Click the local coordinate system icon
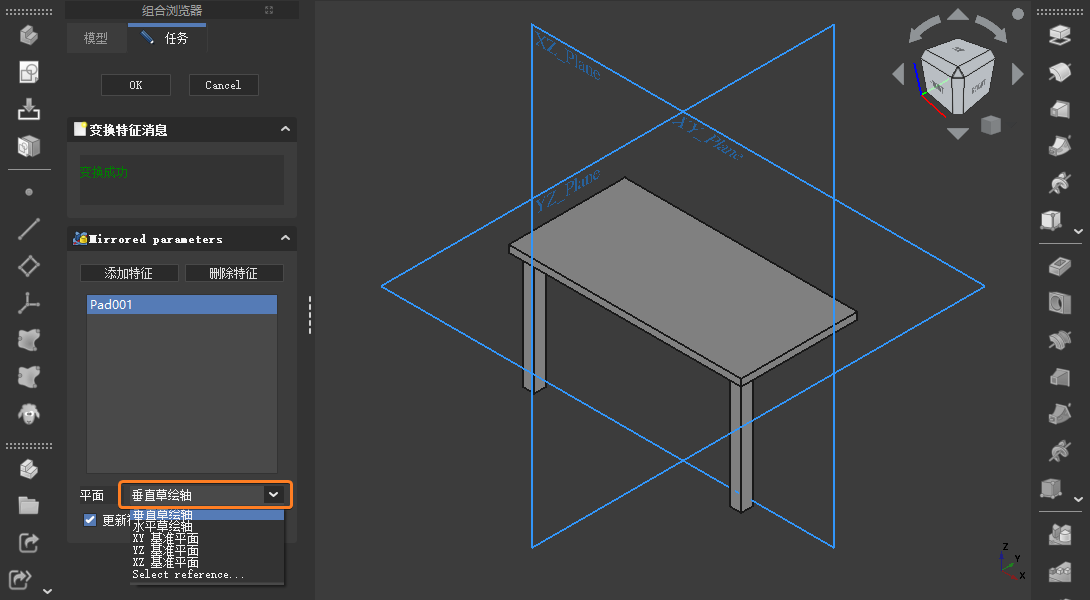 click(x=28, y=303)
